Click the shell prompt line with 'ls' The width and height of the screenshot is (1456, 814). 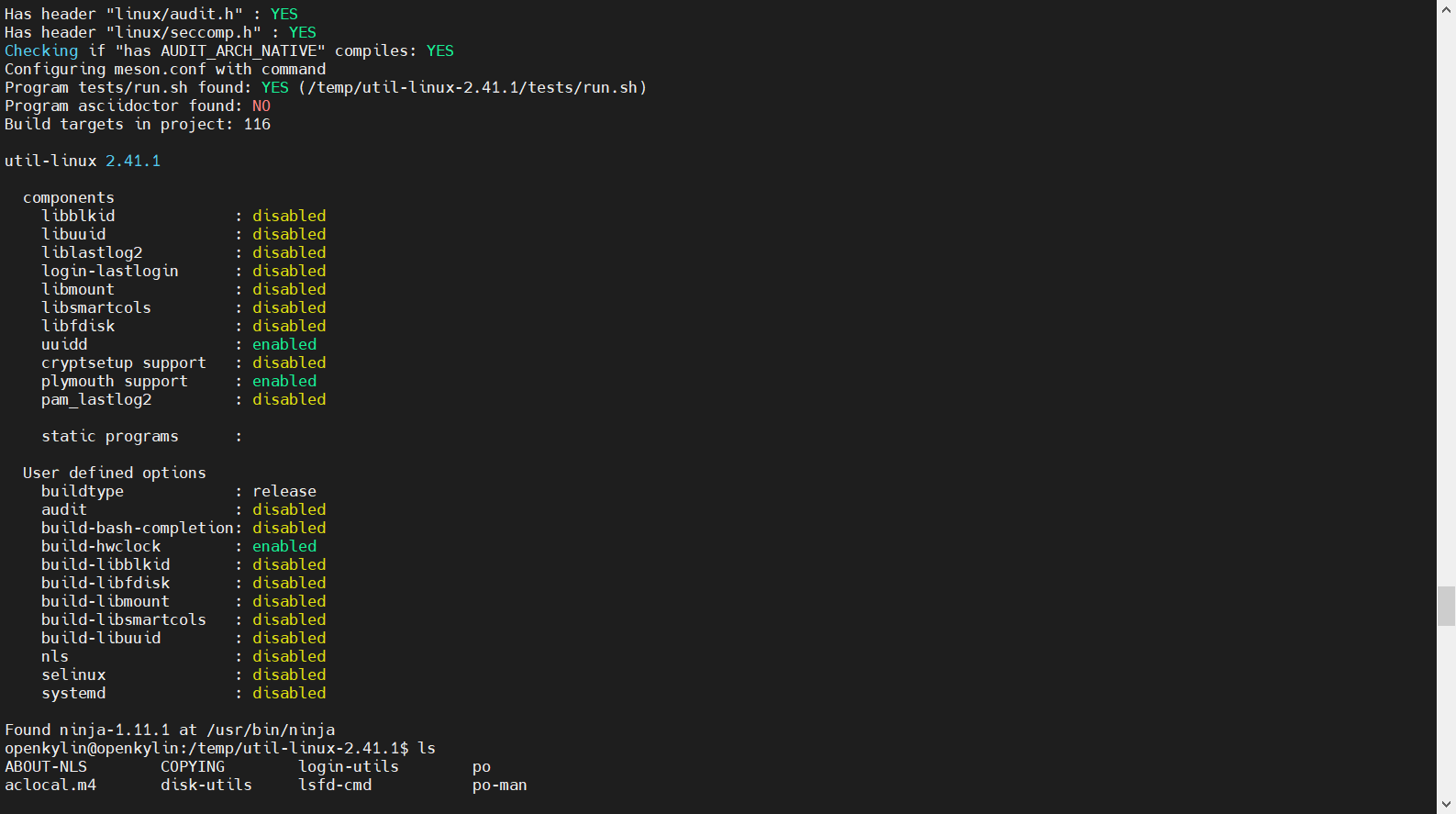pyautogui.click(x=220, y=748)
